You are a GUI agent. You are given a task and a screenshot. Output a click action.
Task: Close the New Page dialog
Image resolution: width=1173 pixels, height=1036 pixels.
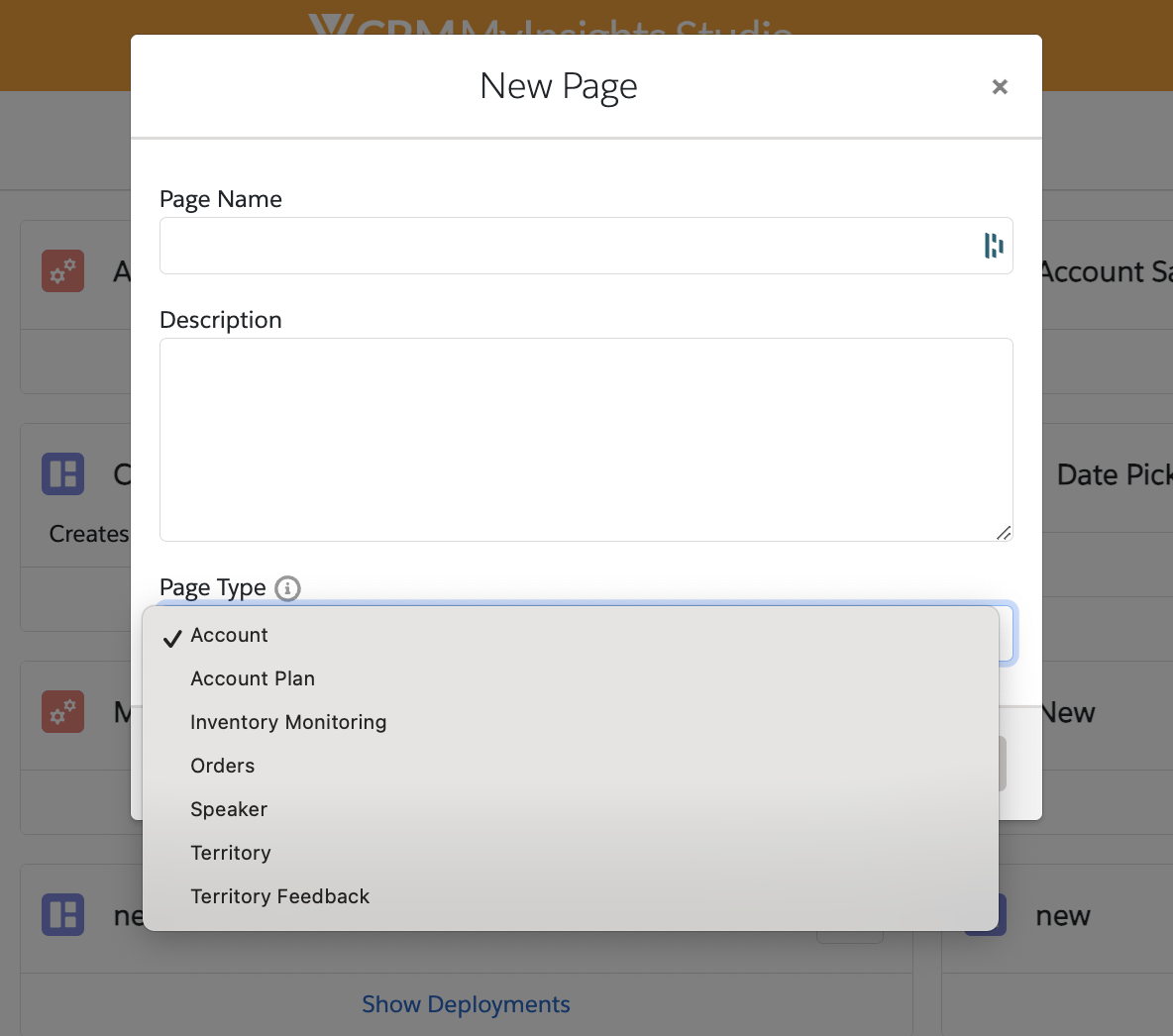click(1000, 87)
